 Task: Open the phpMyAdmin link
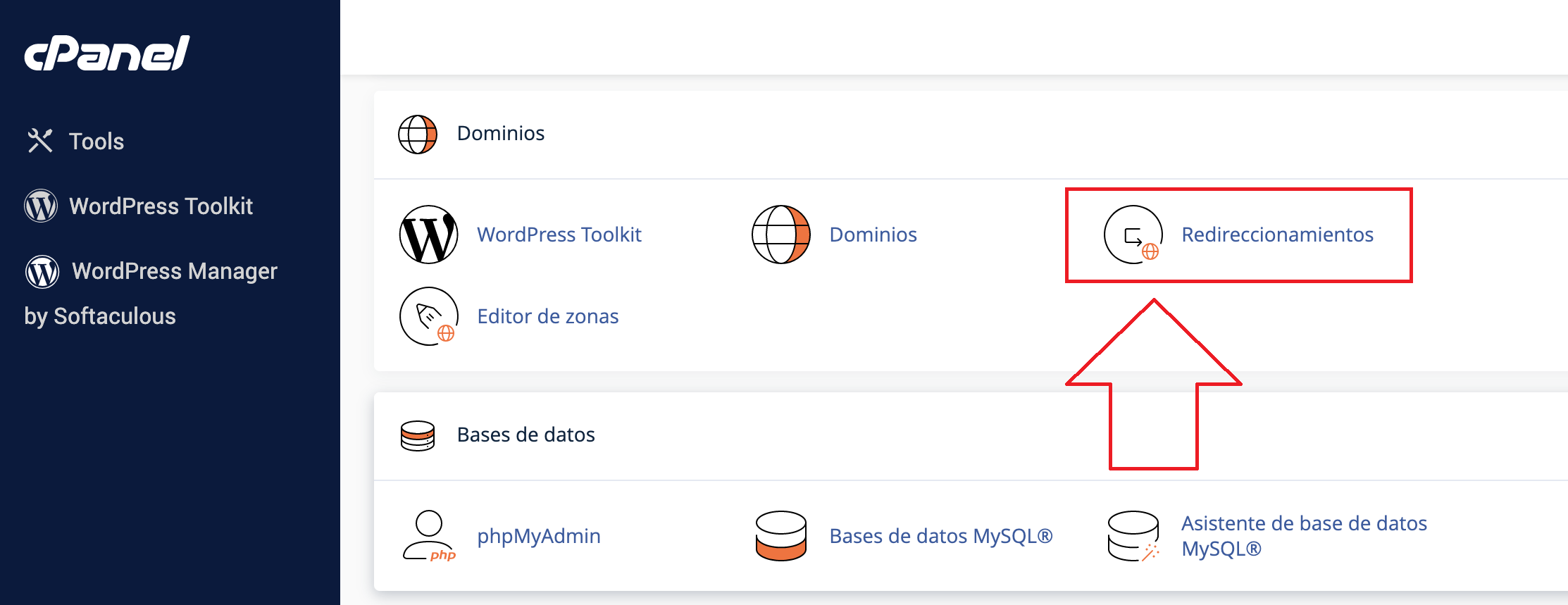[x=539, y=536]
